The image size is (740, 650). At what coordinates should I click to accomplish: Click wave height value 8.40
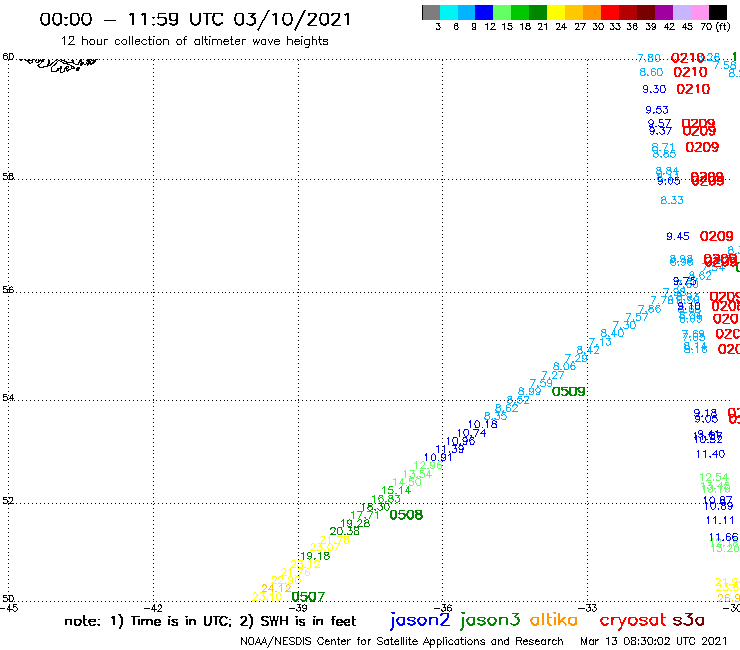pos(612,333)
